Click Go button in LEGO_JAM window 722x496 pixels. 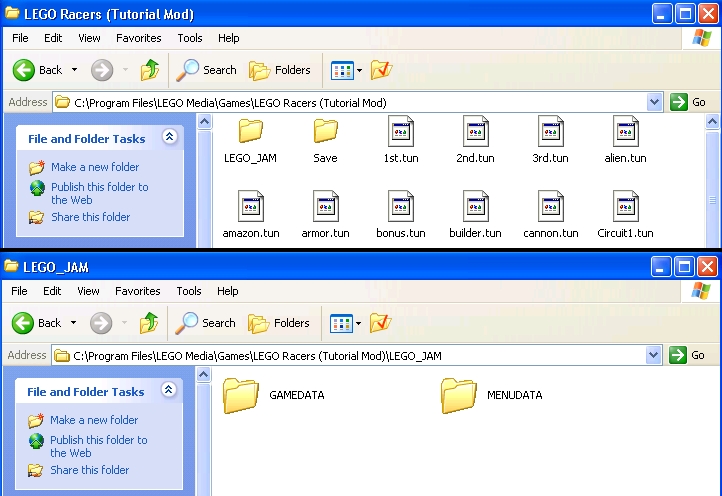(x=687, y=355)
